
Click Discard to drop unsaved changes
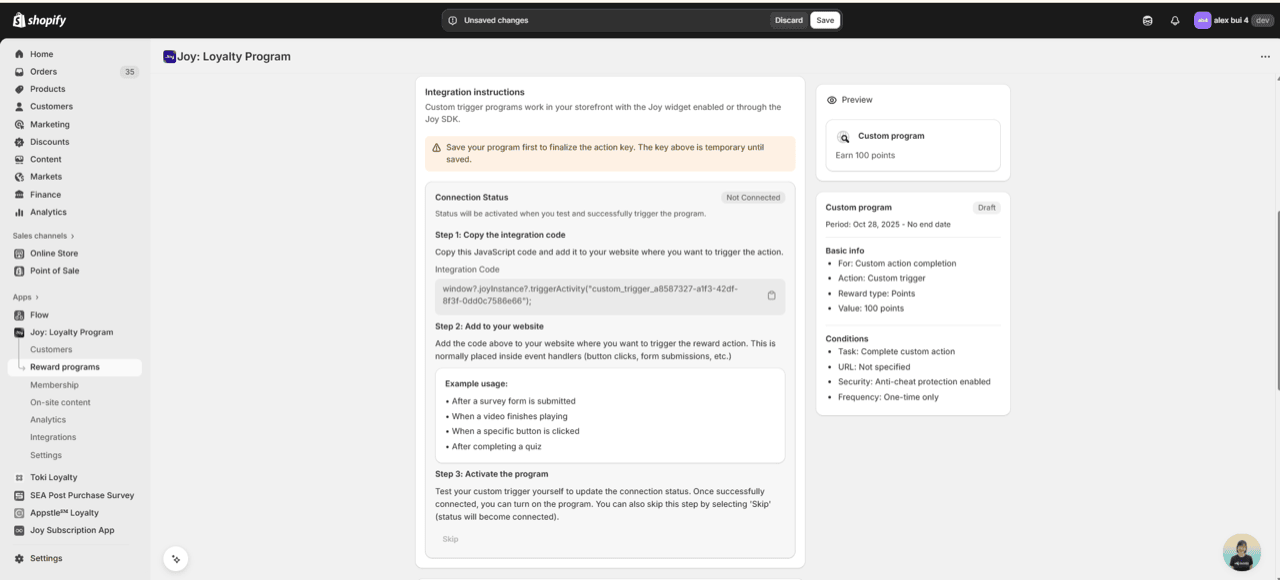[789, 20]
